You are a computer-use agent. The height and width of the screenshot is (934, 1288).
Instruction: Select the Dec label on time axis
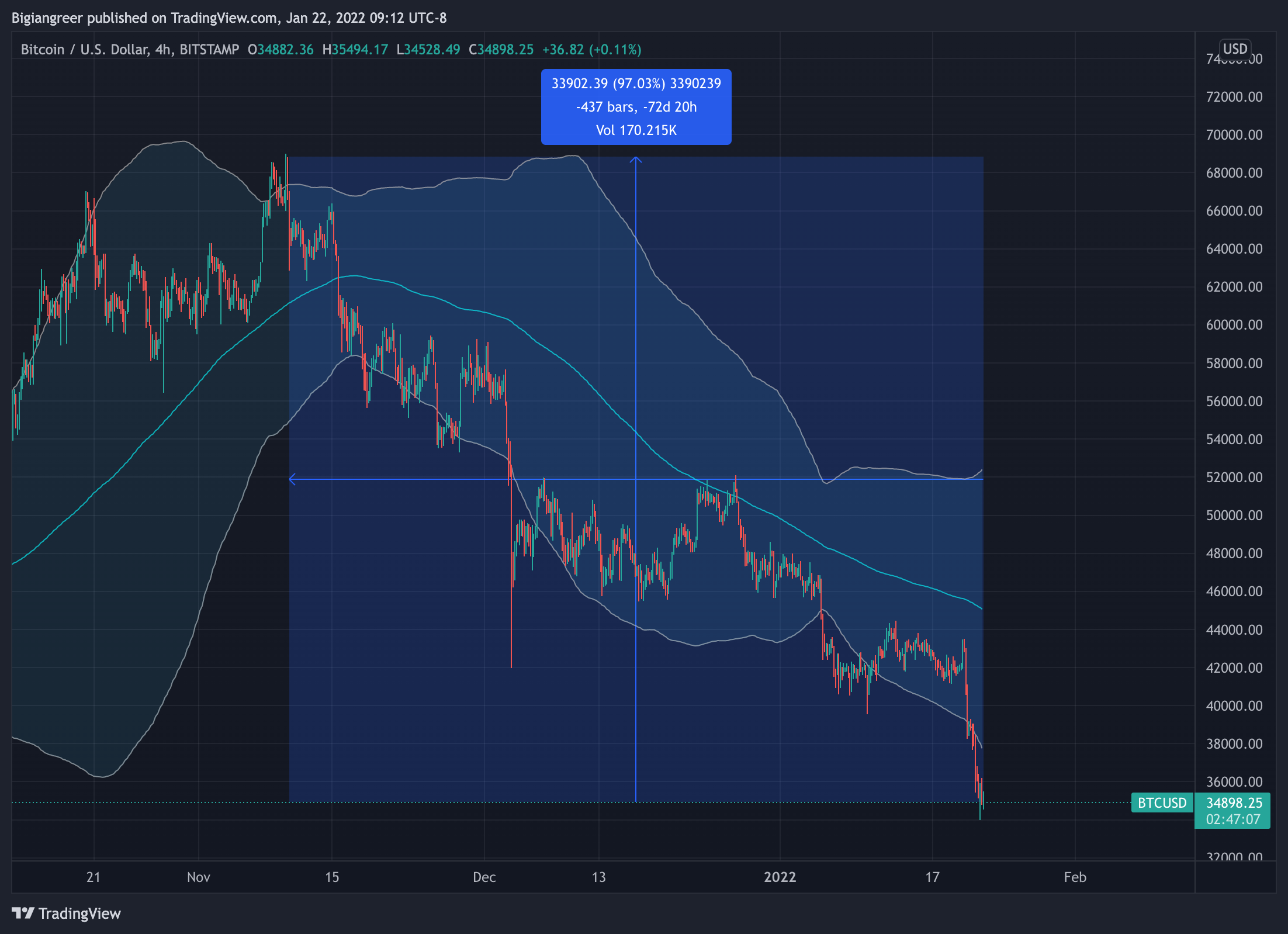pyautogui.click(x=484, y=877)
